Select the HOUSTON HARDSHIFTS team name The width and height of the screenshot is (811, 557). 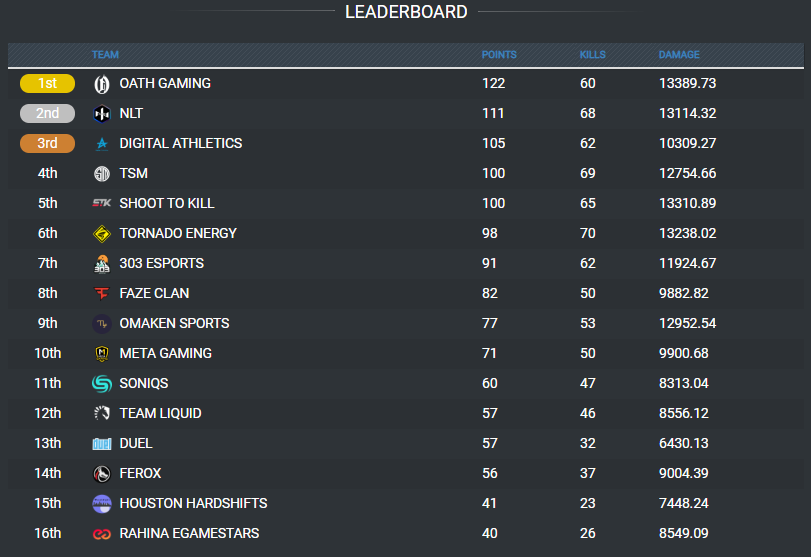pos(193,503)
